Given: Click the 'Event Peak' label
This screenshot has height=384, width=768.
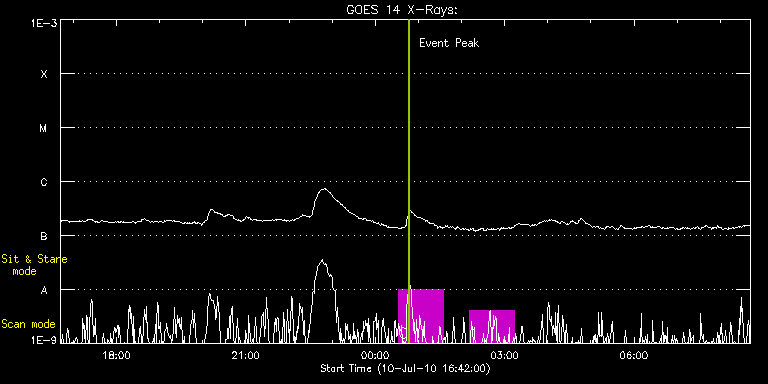Looking at the screenshot, I should point(449,43).
